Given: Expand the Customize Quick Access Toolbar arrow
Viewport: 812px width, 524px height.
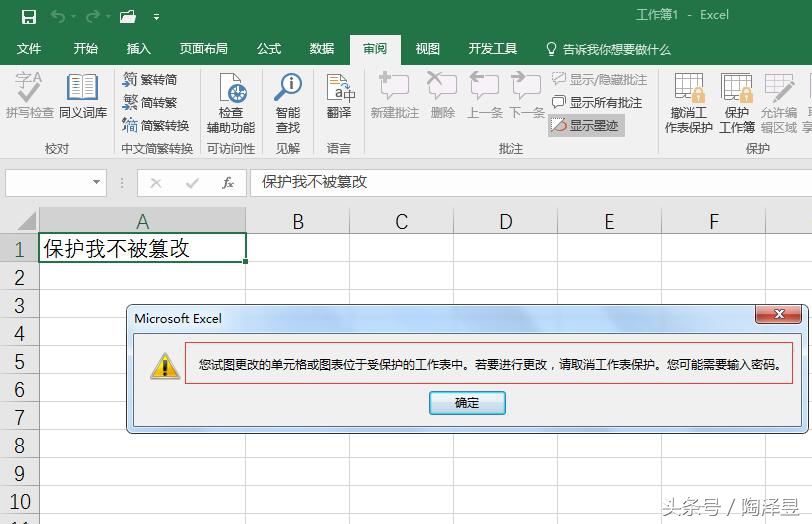Looking at the screenshot, I should (156, 17).
